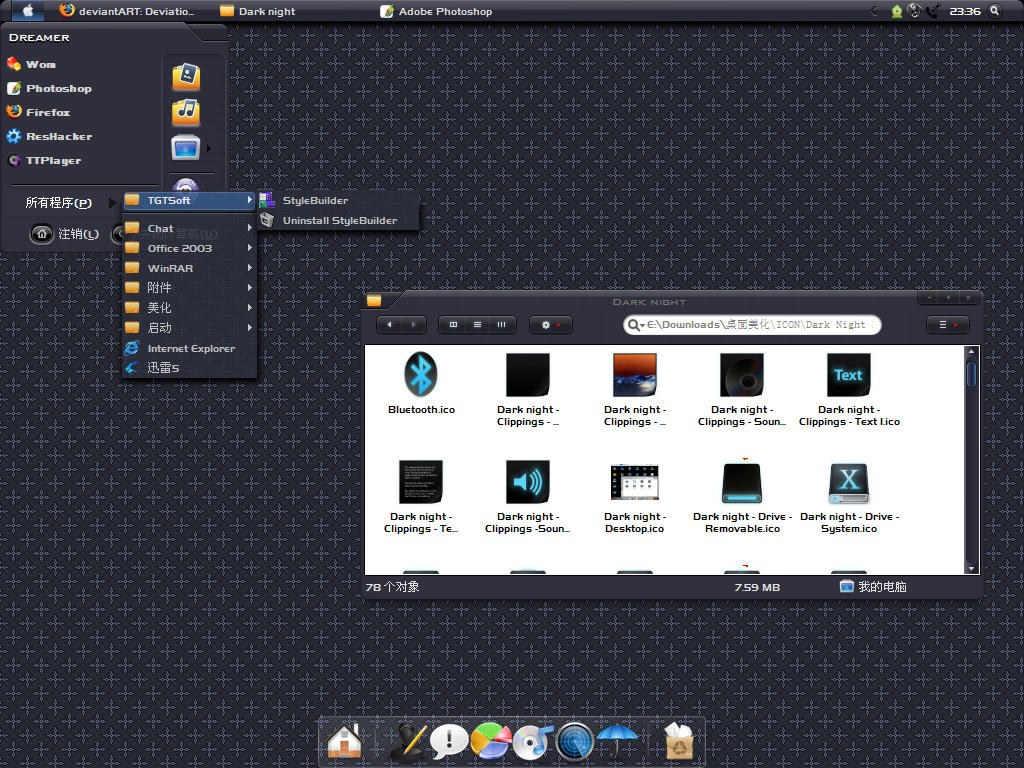Launch Firefox from start menu

point(39,112)
